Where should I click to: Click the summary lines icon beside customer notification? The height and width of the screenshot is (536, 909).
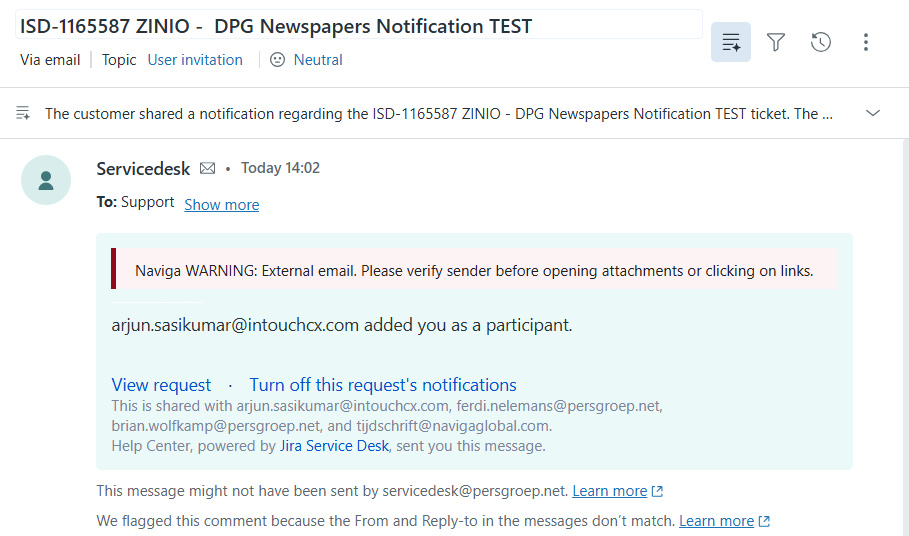(23, 113)
